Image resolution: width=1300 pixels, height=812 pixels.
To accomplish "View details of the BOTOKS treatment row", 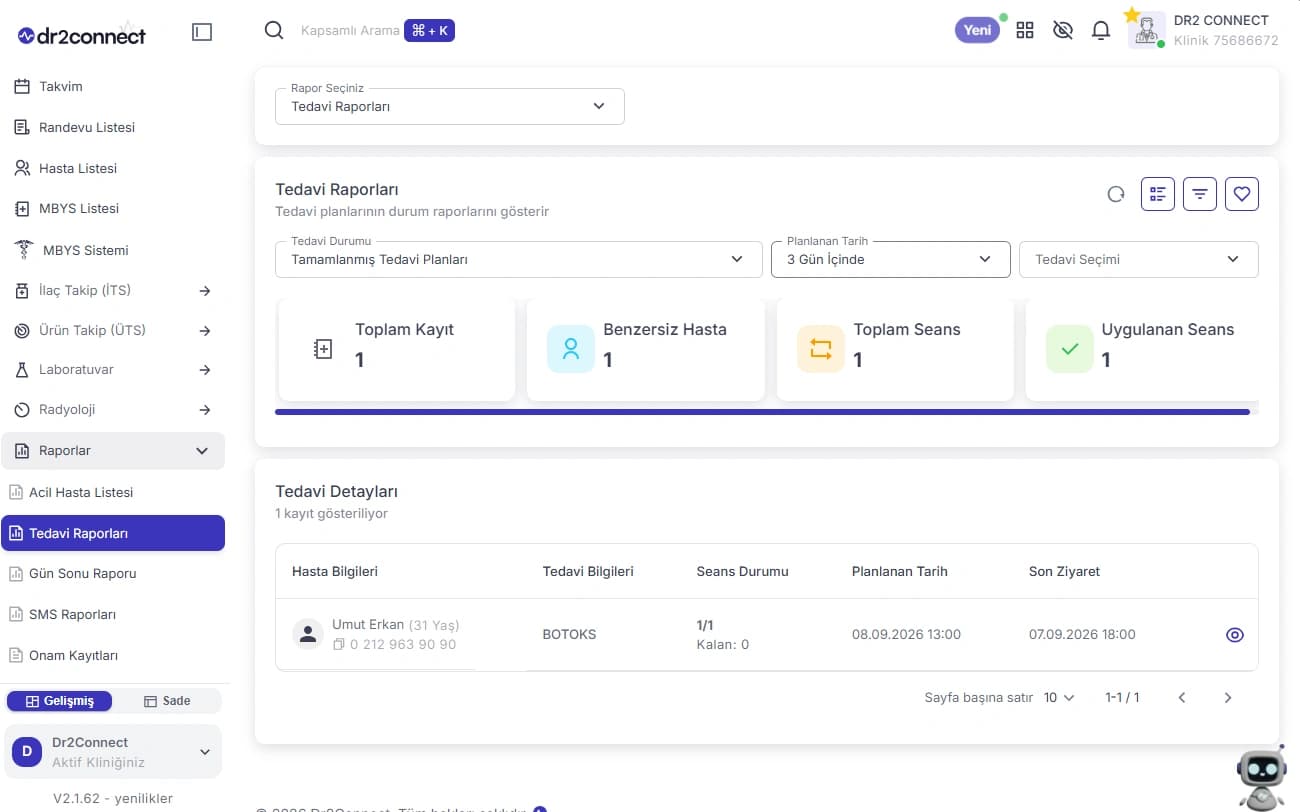I will (x=1235, y=635).
